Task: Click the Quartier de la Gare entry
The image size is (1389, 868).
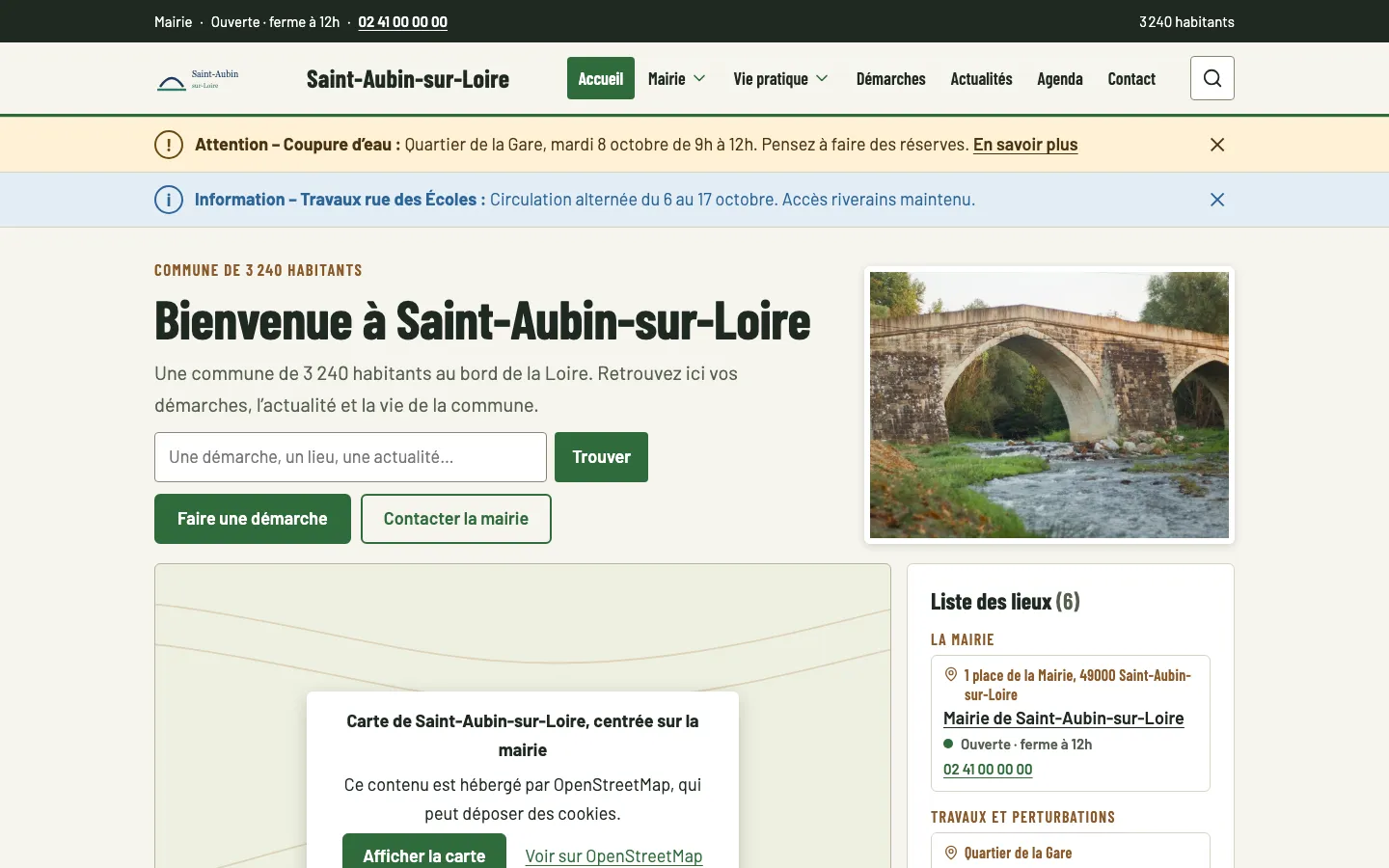Action: tap(1018, 854)
